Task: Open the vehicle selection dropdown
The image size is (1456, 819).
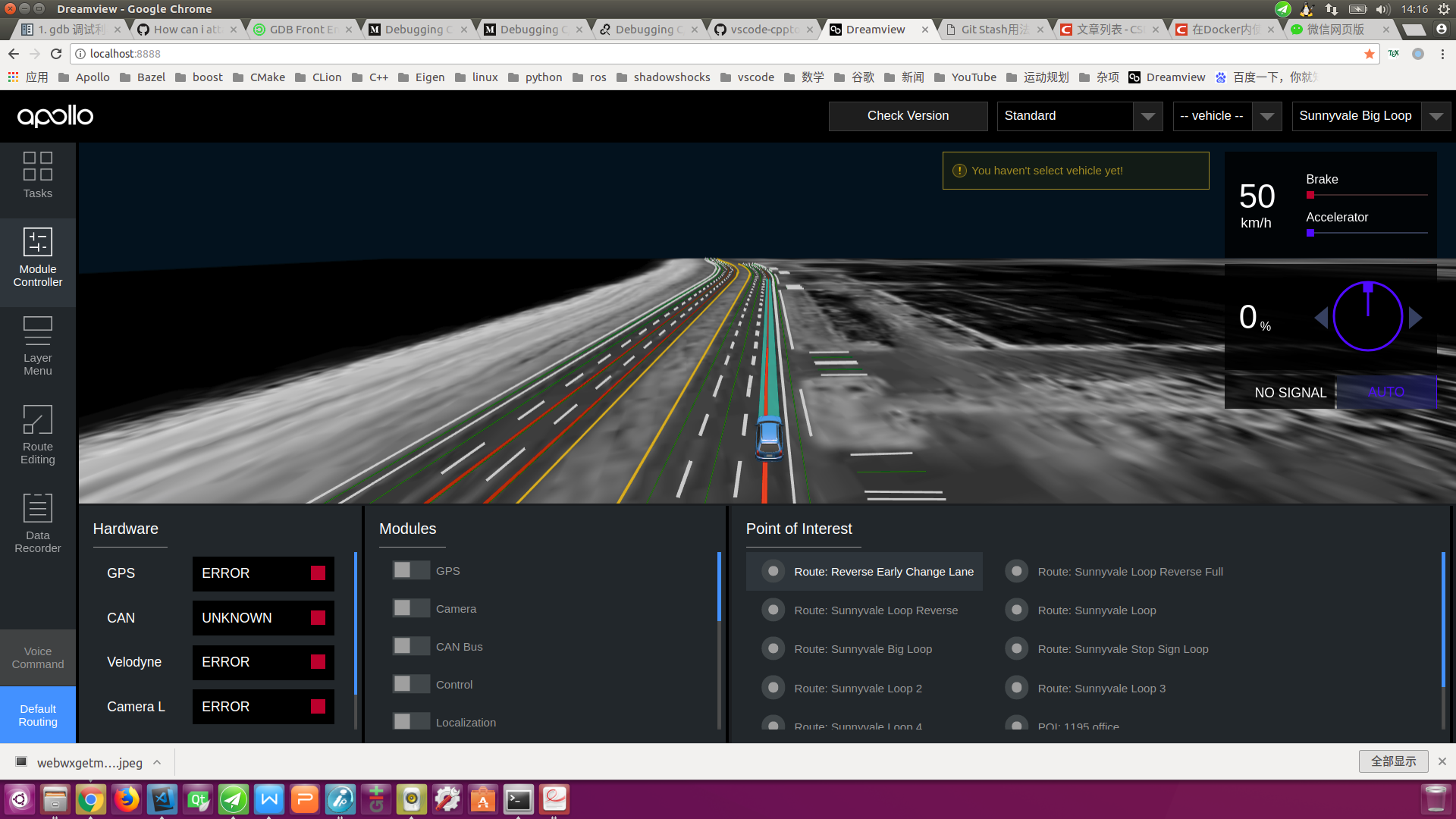Action: [x=1227, y=116]
